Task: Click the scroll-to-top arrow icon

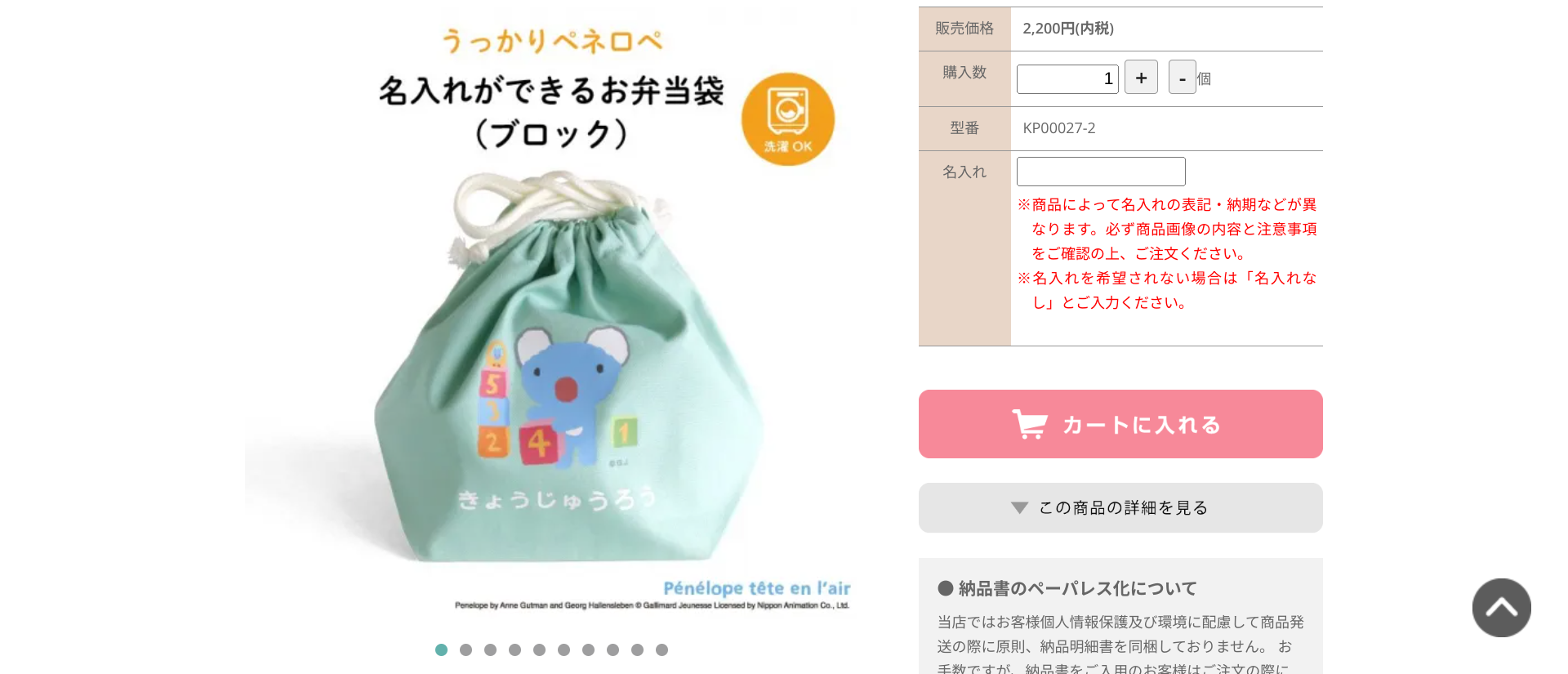Action: [x=1501, y=608]
